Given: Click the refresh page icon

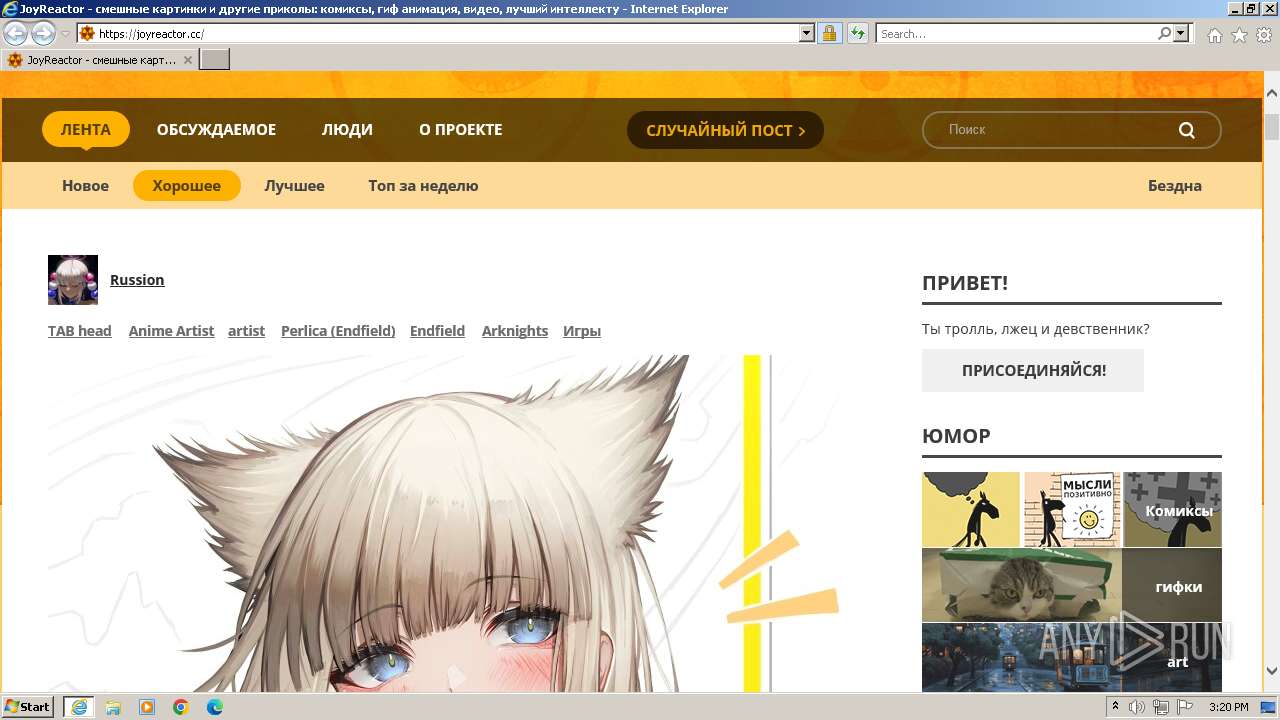Looking at the screenshot, I should click(x=857, y=34).
